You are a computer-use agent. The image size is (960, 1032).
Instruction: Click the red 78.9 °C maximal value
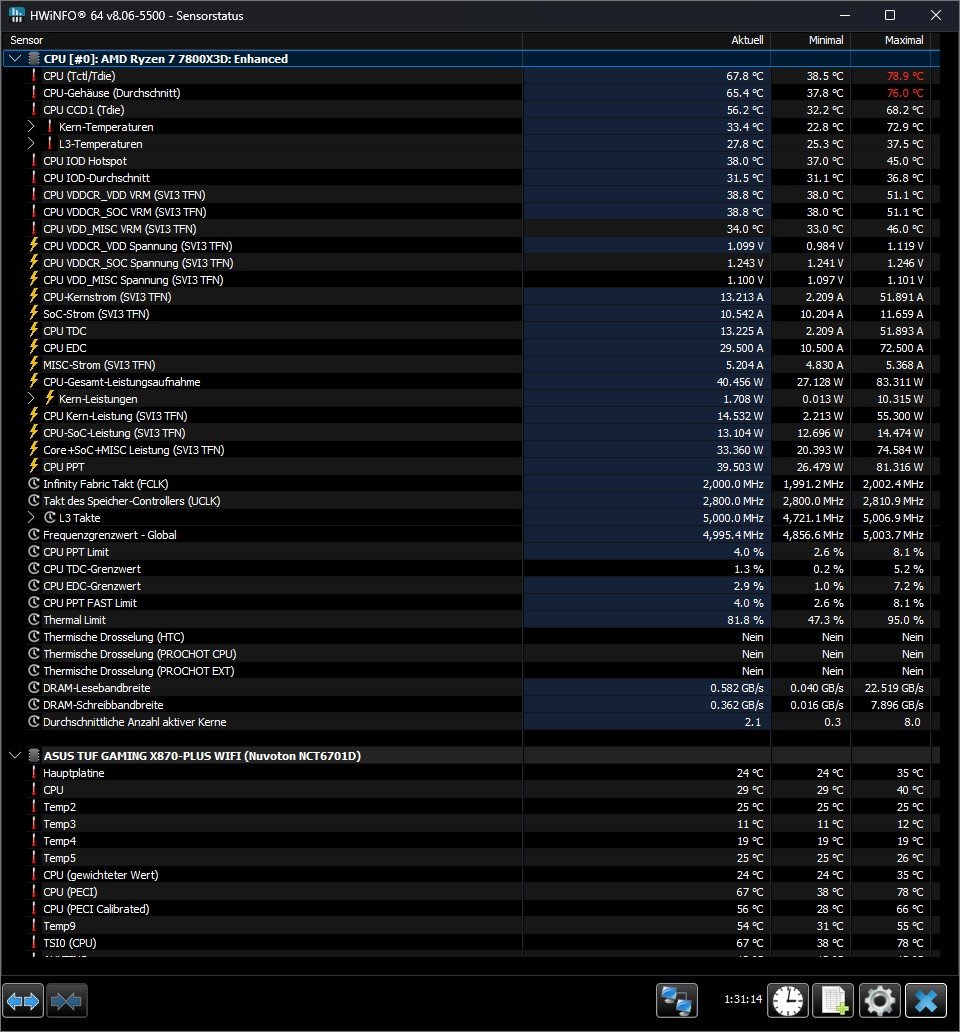(x=905, y=76)
